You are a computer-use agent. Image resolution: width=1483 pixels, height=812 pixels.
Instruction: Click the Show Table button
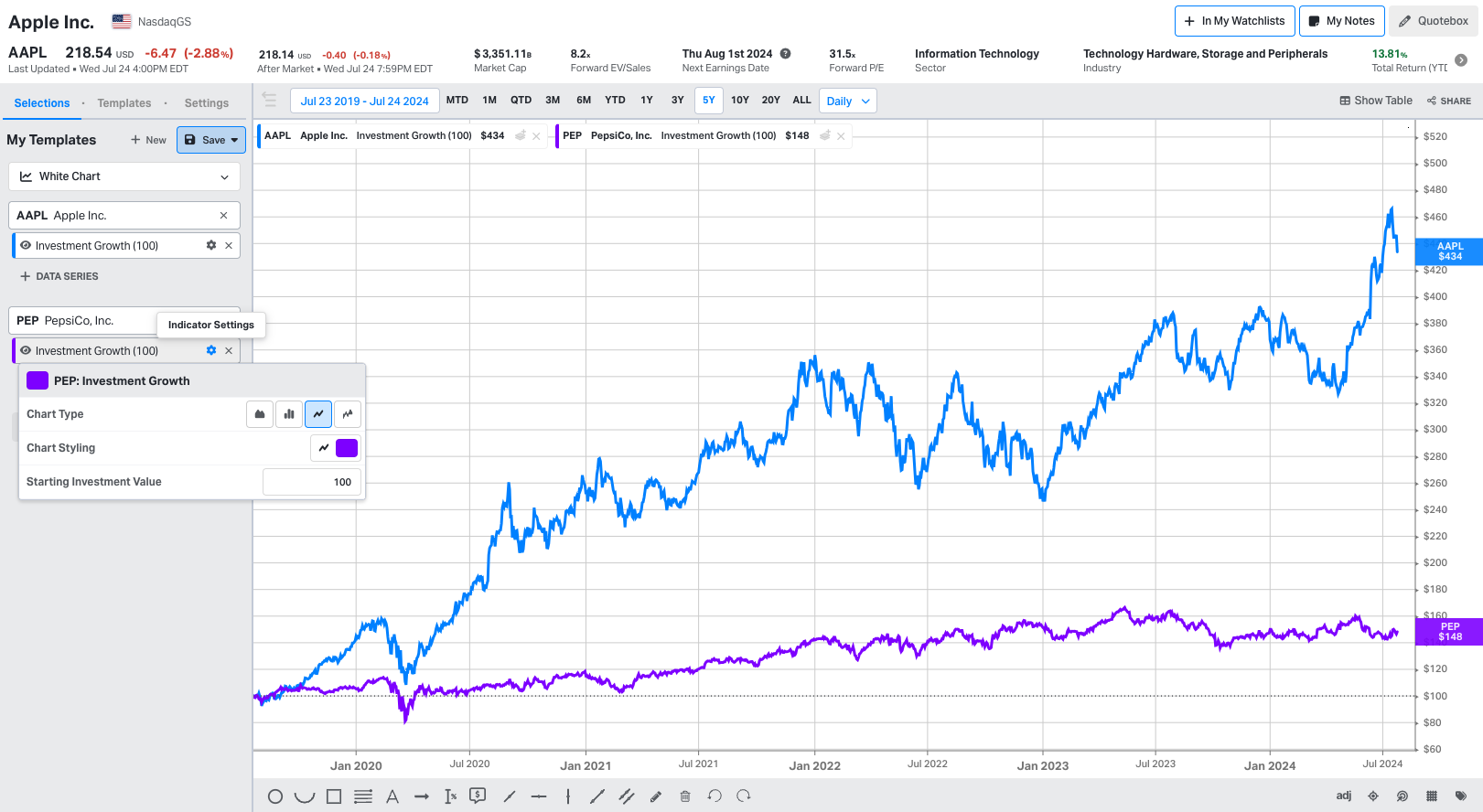point(1375,101)
